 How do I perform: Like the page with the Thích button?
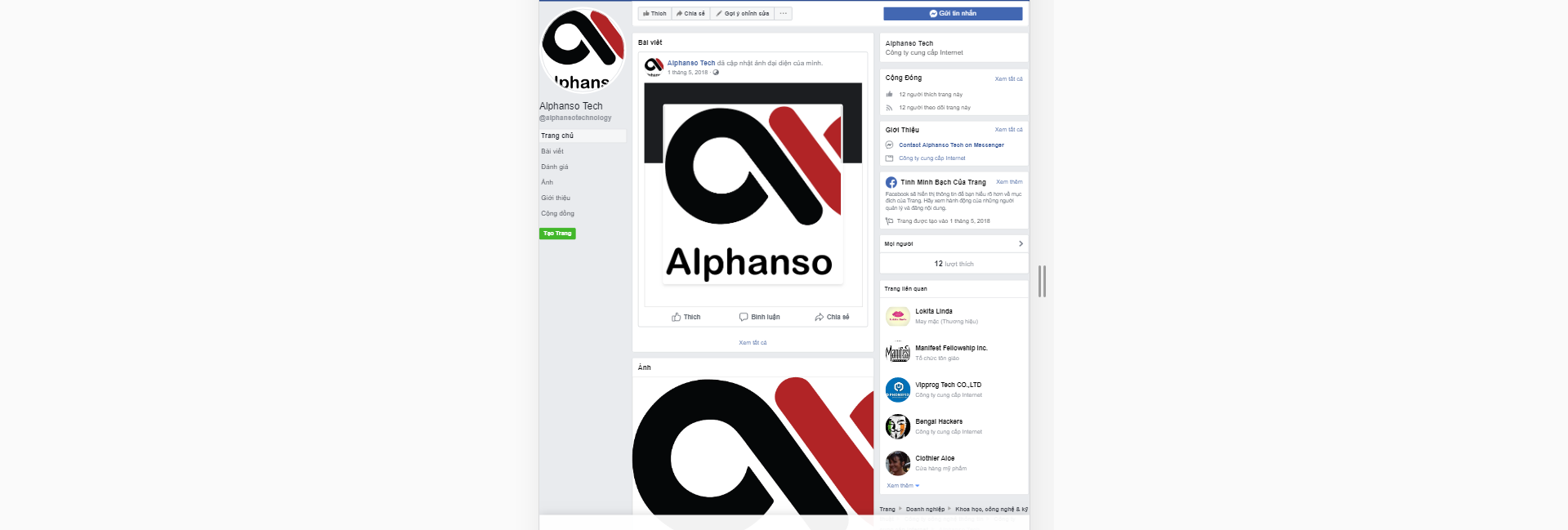pyautogui.click(x=654, y=13)
